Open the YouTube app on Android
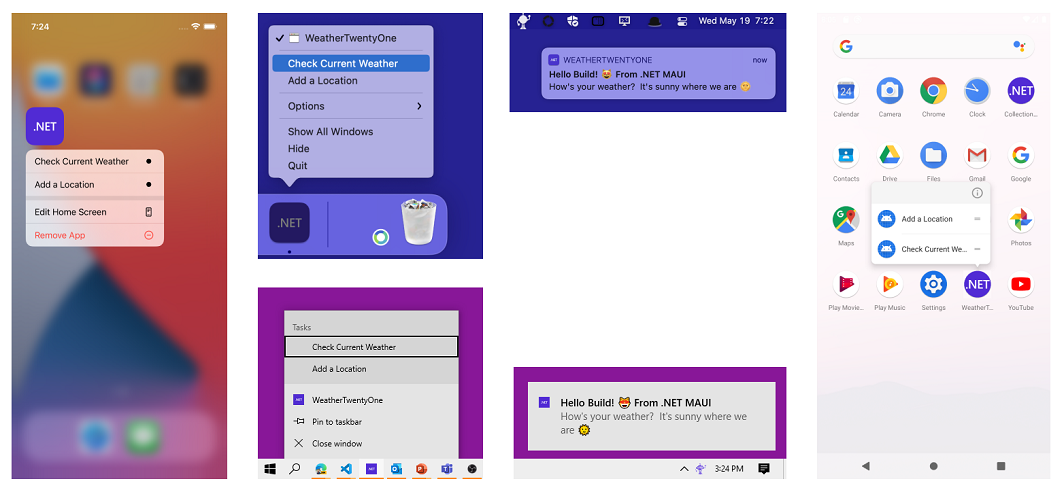The image size is (1064, 492). coord(1020,284)
